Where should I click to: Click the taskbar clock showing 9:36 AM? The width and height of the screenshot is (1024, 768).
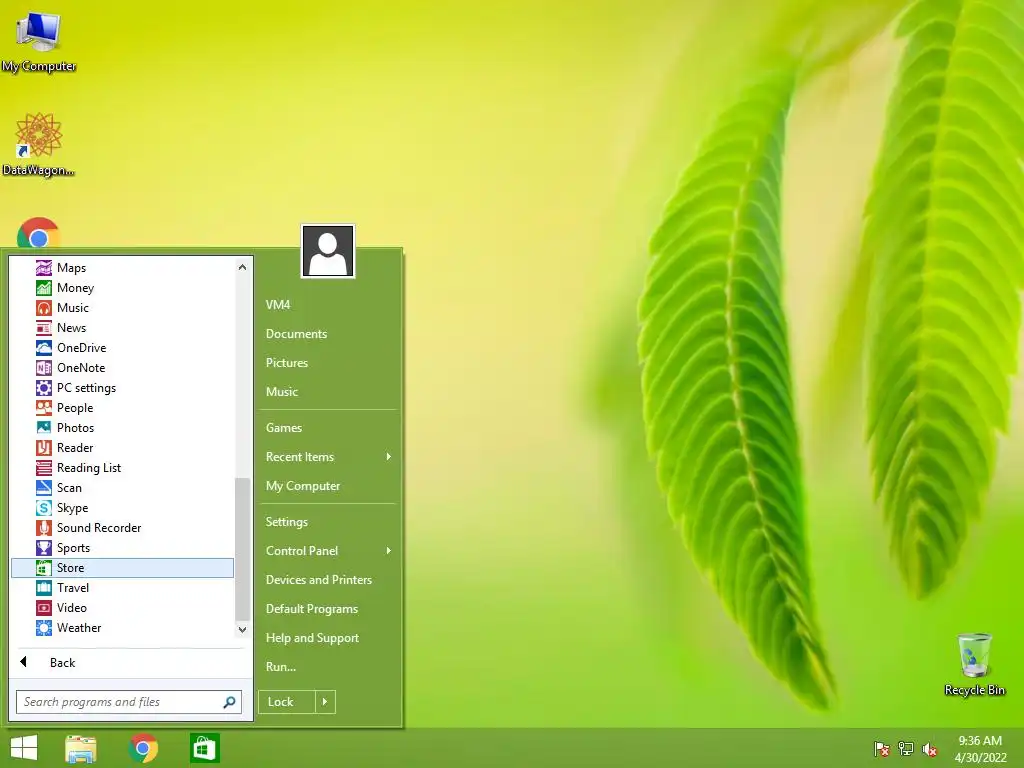pyautogui.click(x=980, y=749)
